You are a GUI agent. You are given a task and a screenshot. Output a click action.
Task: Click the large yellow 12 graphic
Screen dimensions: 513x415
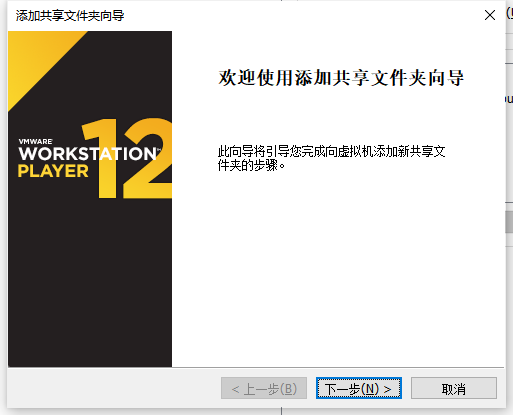[127, 158]
